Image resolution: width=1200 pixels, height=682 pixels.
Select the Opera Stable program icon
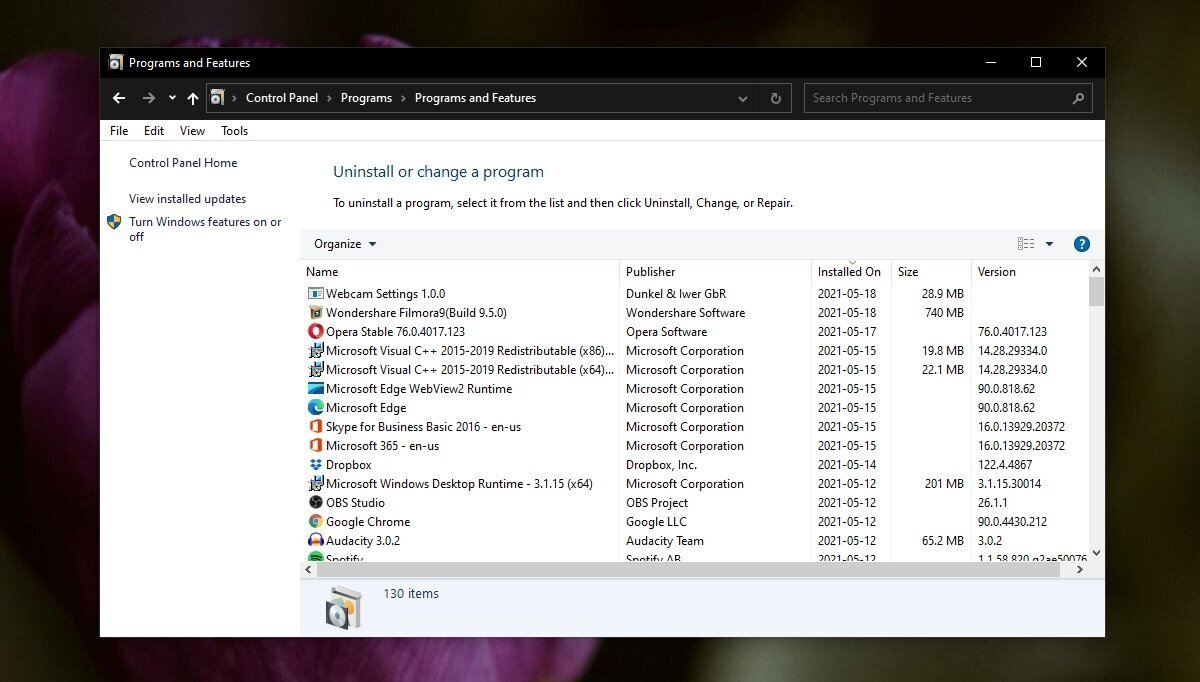(x=317, y=331)
